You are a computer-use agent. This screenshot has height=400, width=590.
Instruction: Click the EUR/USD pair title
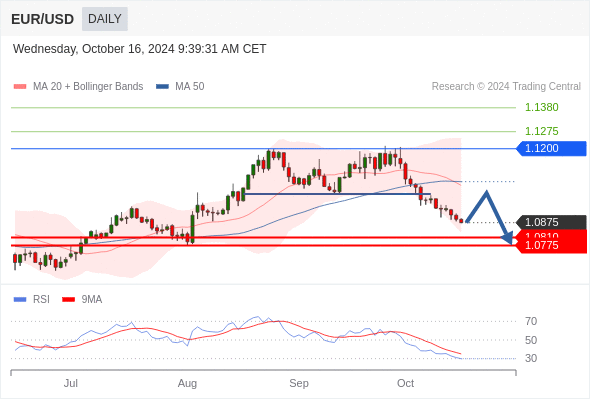click(x=43, y=19)
